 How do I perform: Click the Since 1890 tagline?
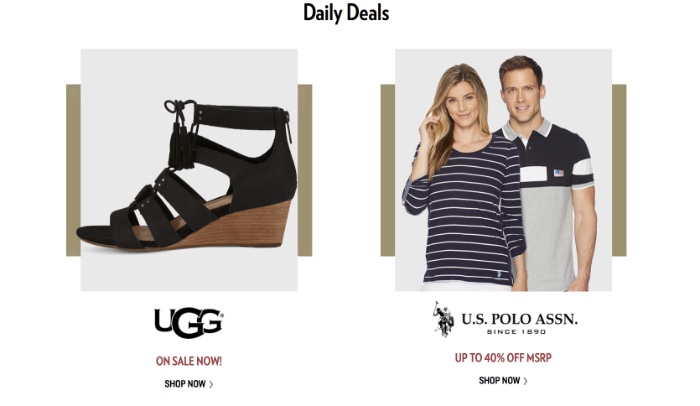coord(516,332)
